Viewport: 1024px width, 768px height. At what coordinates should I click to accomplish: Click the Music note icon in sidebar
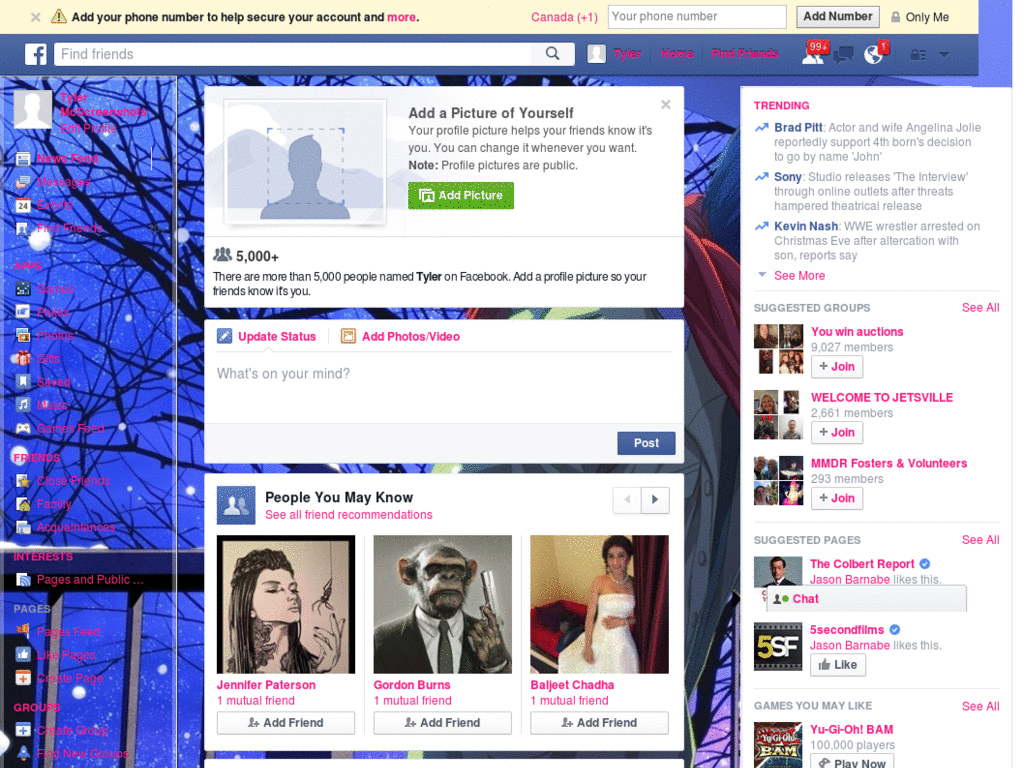tap(23, 405)
